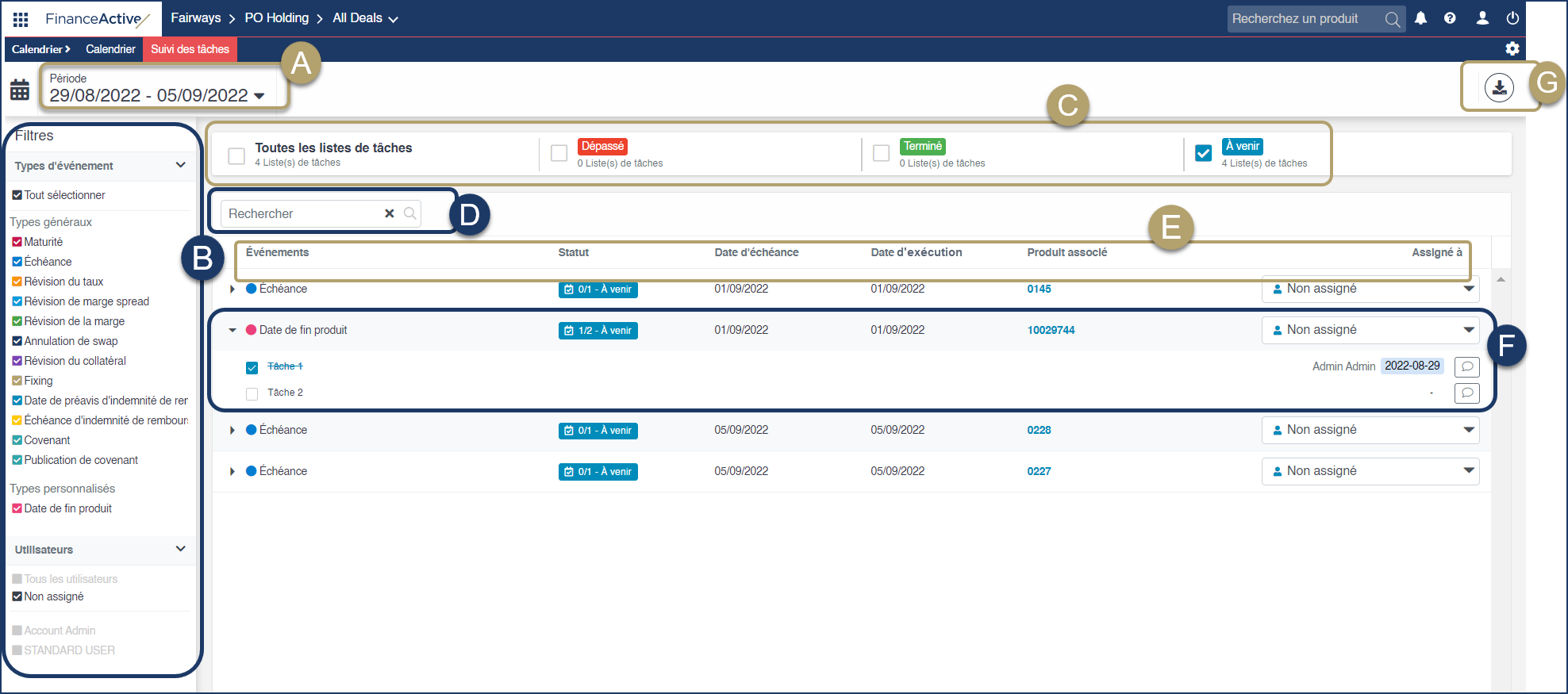Toggle Toutes les listes de tâches checkbox

[236, 155]
